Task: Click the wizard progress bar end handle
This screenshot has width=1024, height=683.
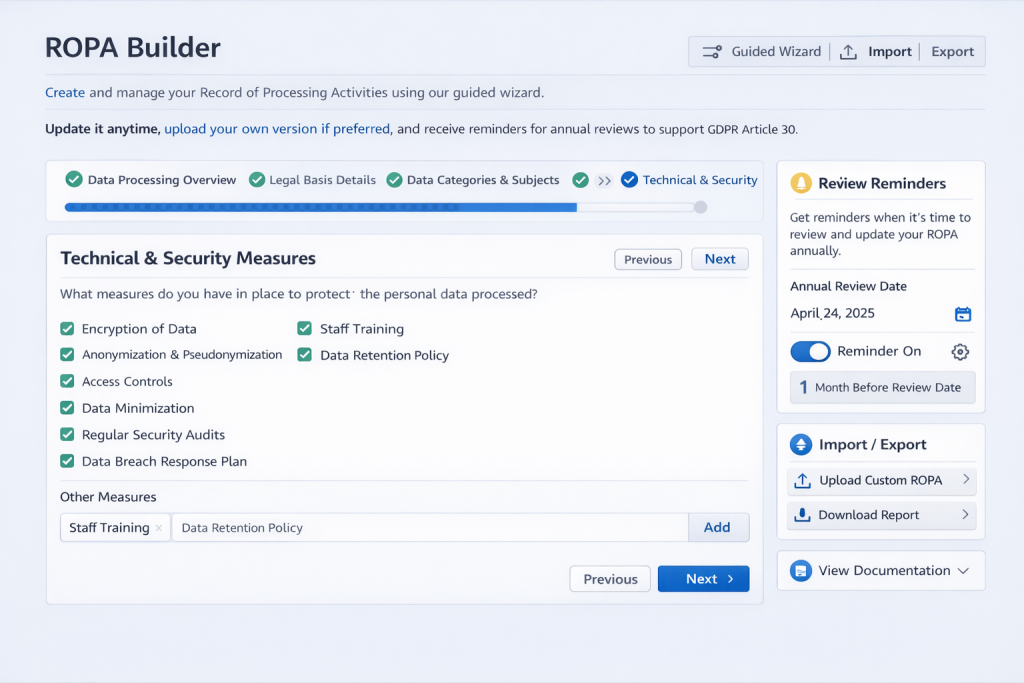Action: [700, 207]
